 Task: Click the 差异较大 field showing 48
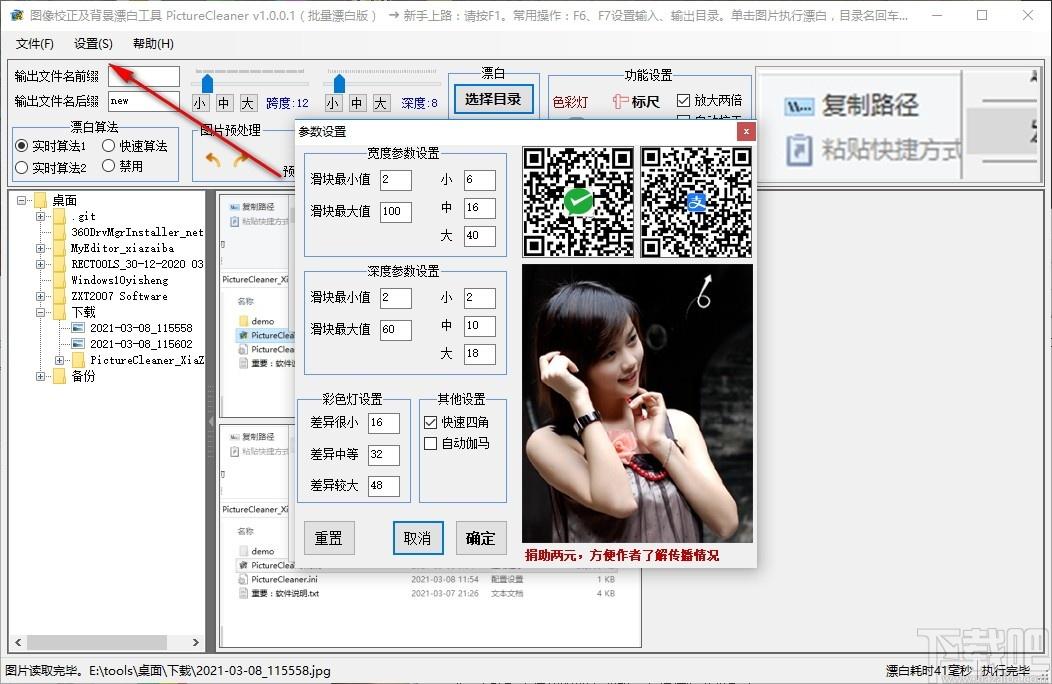(x=384, y=486)
